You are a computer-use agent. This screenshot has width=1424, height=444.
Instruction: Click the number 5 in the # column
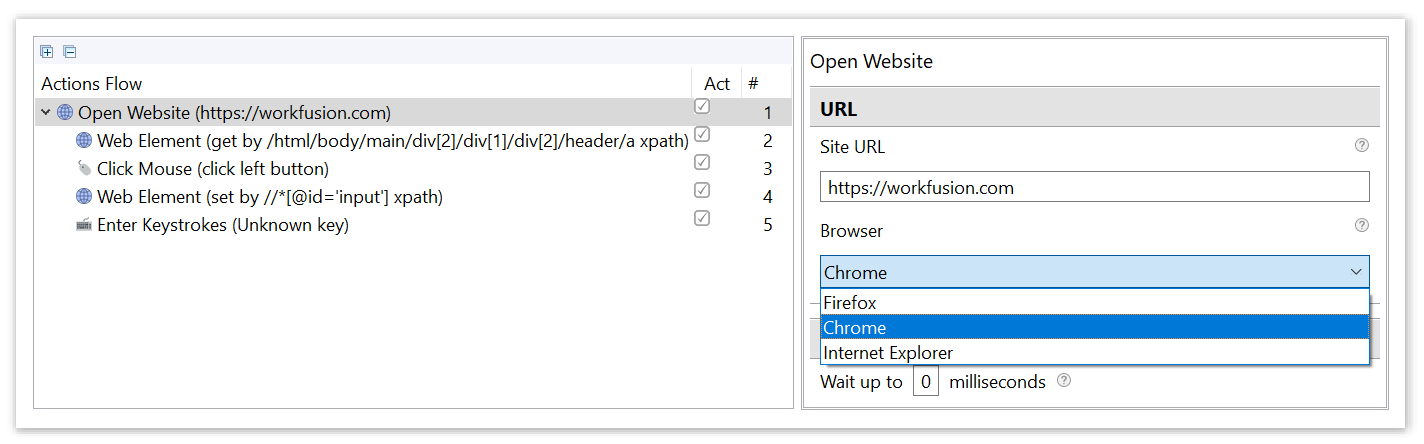(x=768, y=225)
